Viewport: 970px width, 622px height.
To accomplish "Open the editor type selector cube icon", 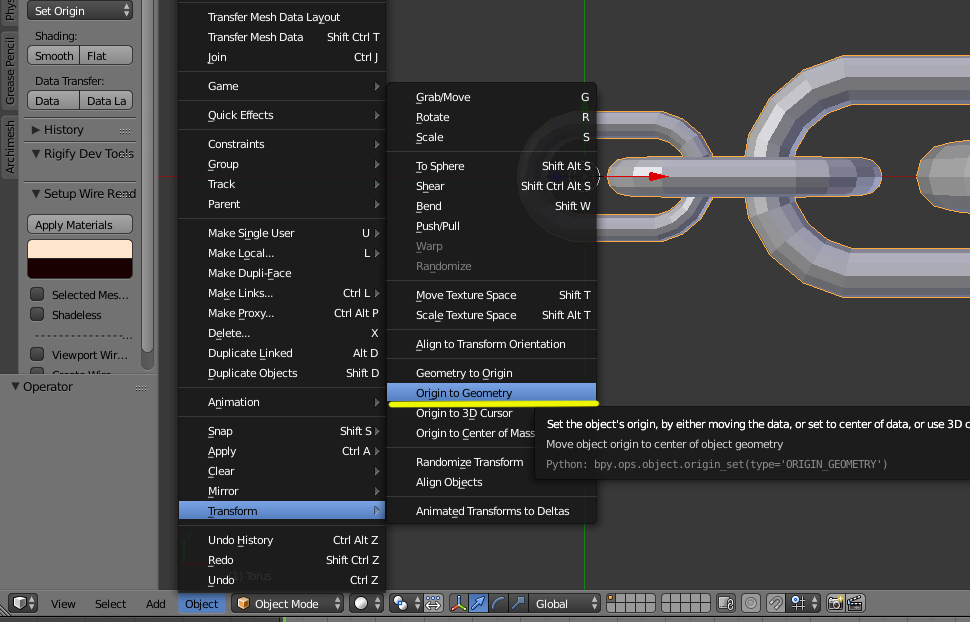I will [24, 603].
